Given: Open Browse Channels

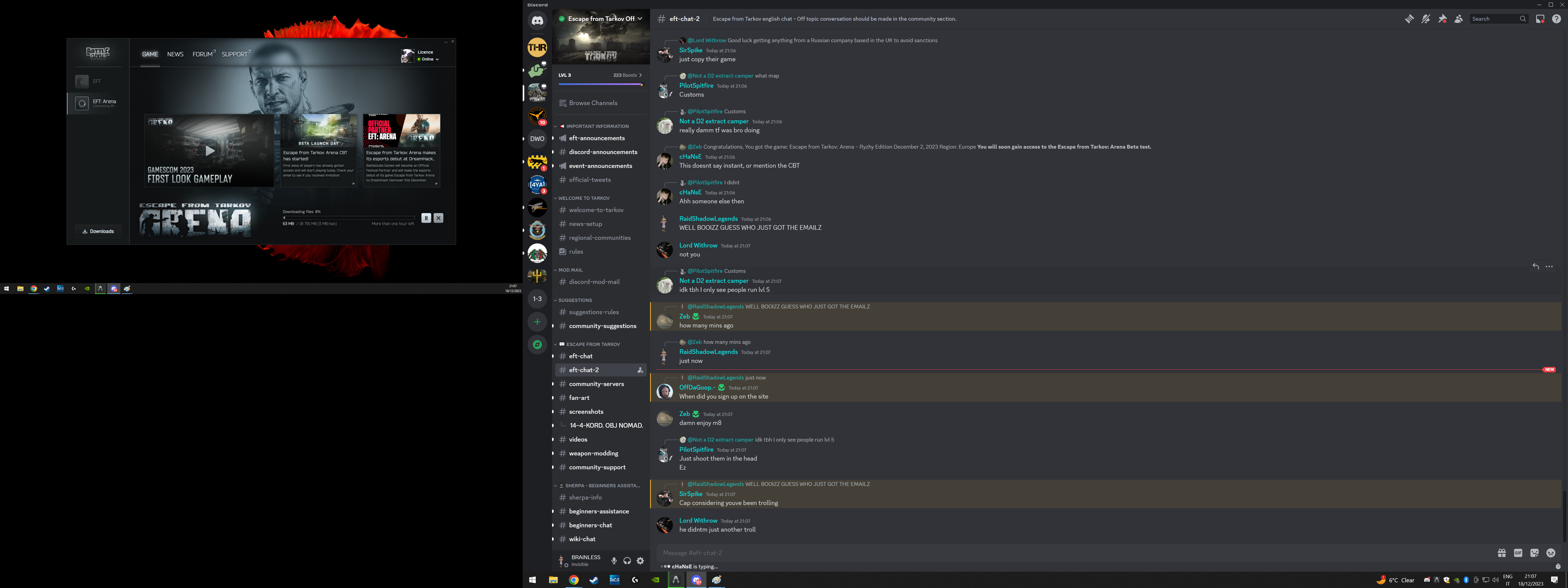Looking at the screenshot, I should tap(600, 103).
